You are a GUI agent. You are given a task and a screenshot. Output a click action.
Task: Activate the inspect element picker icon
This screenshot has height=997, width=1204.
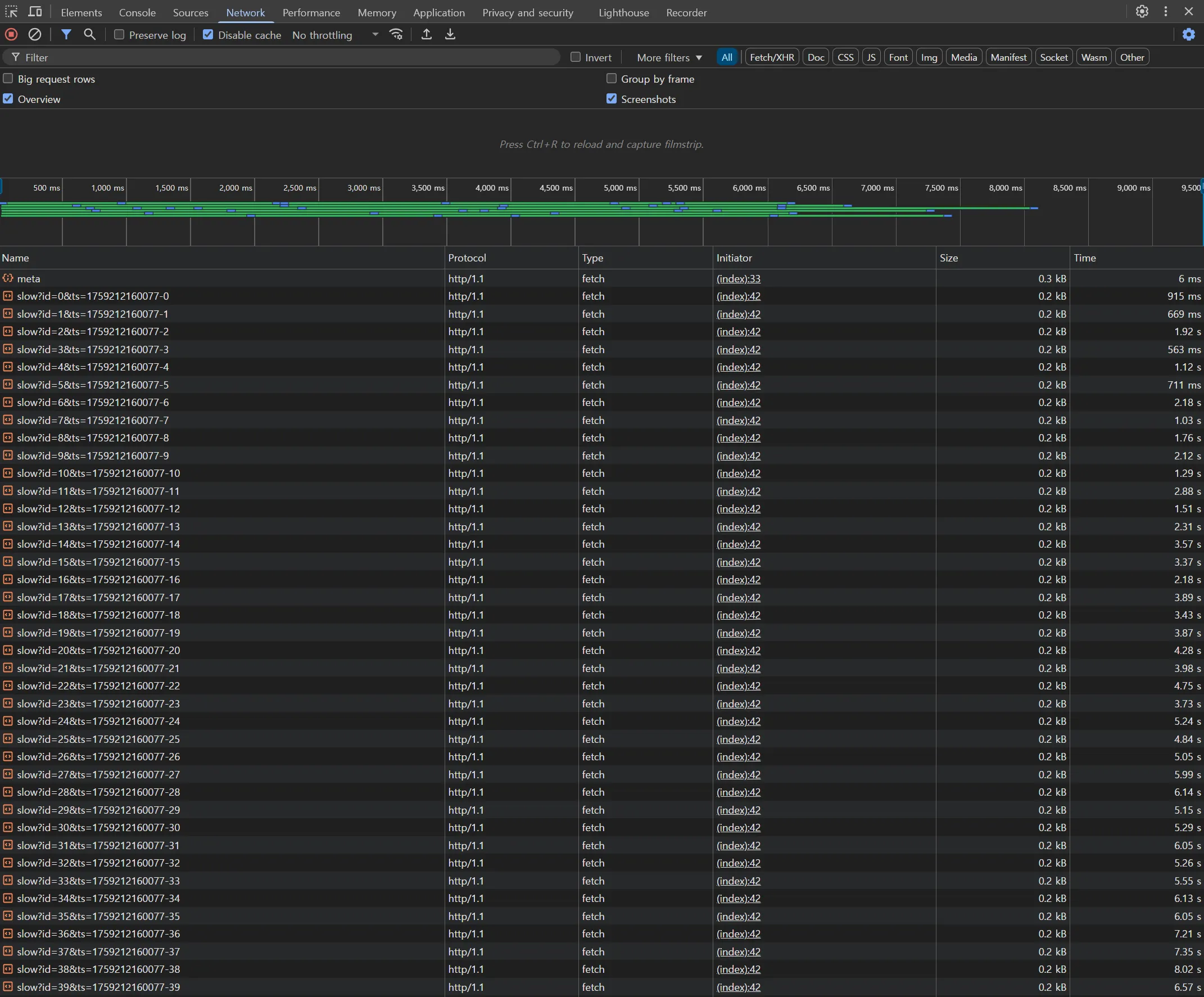click(11, 12)
